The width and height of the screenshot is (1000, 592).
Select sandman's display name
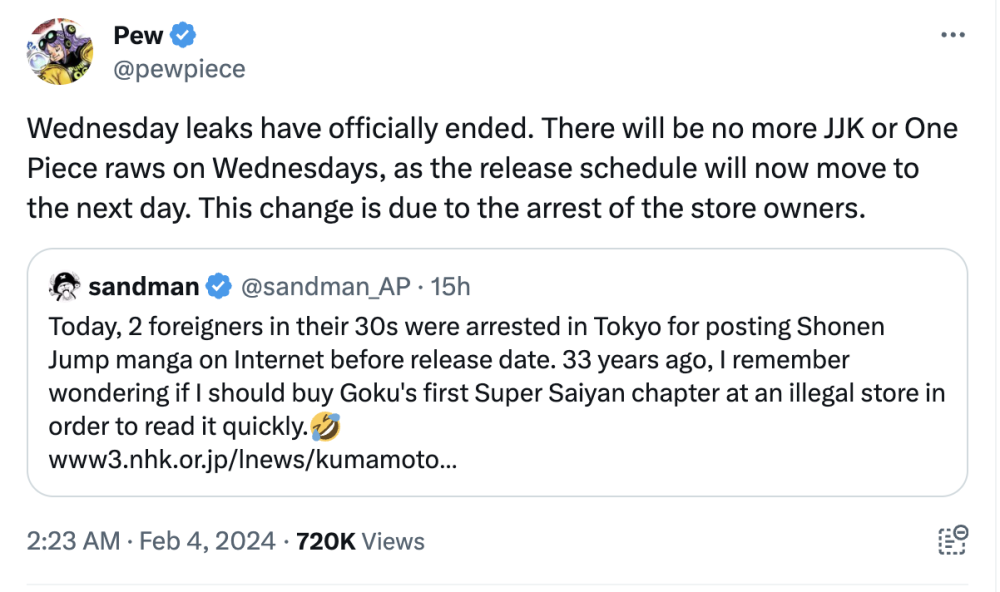tap(142, 286)
